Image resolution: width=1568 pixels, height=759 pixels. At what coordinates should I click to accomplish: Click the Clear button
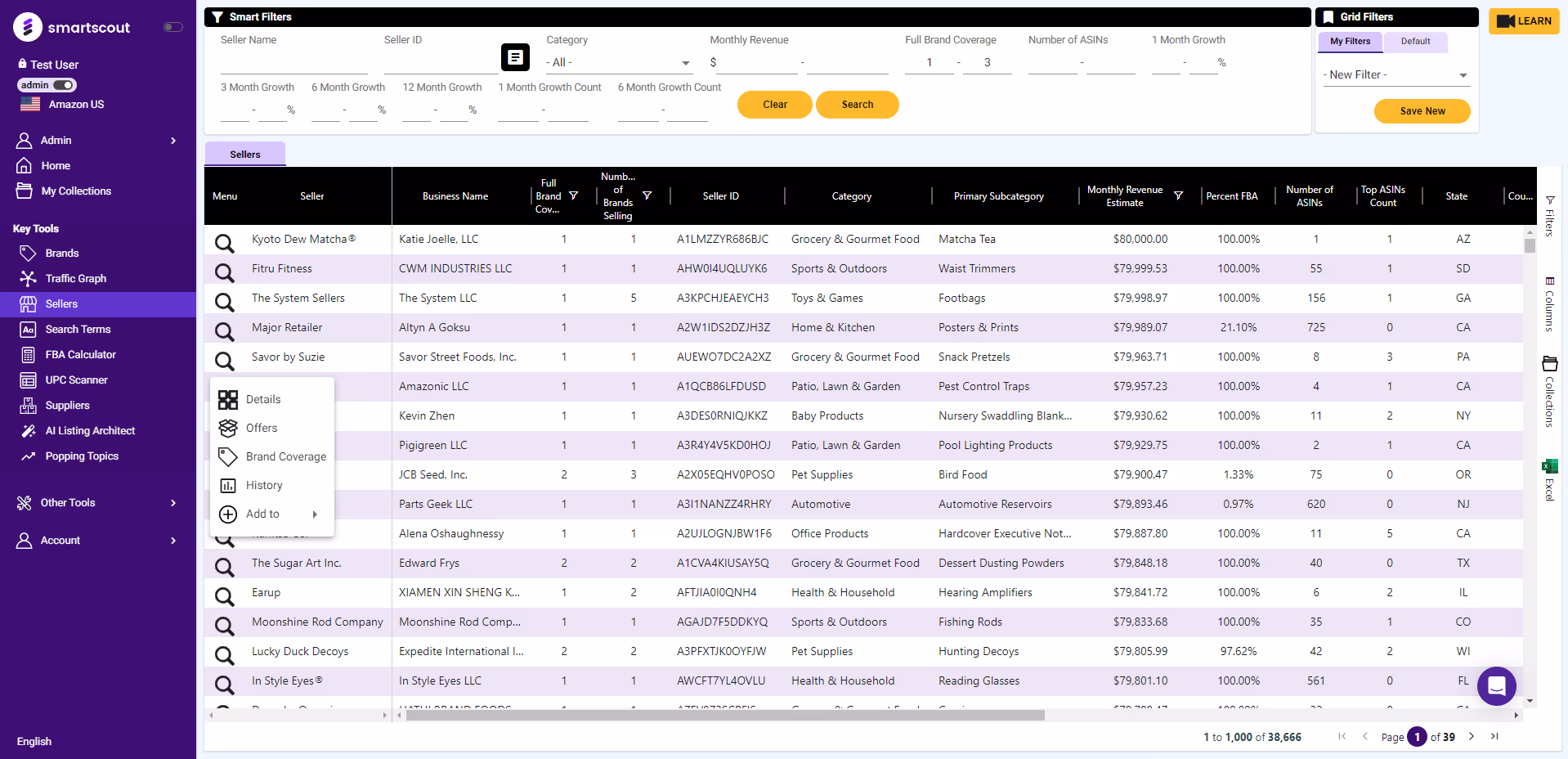pos(775,105)
